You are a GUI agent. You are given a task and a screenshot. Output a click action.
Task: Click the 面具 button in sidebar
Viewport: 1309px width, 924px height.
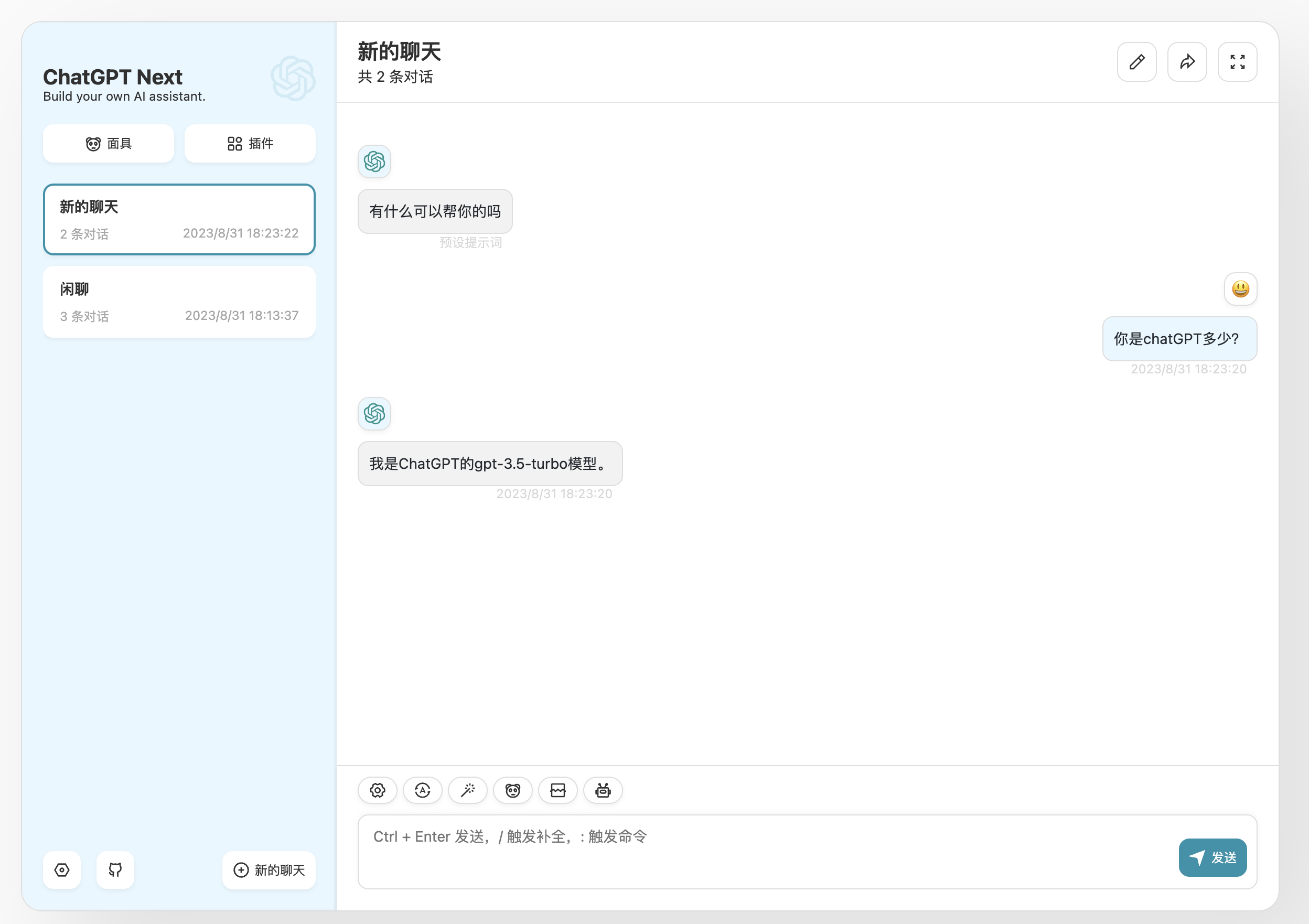point(109,144)
